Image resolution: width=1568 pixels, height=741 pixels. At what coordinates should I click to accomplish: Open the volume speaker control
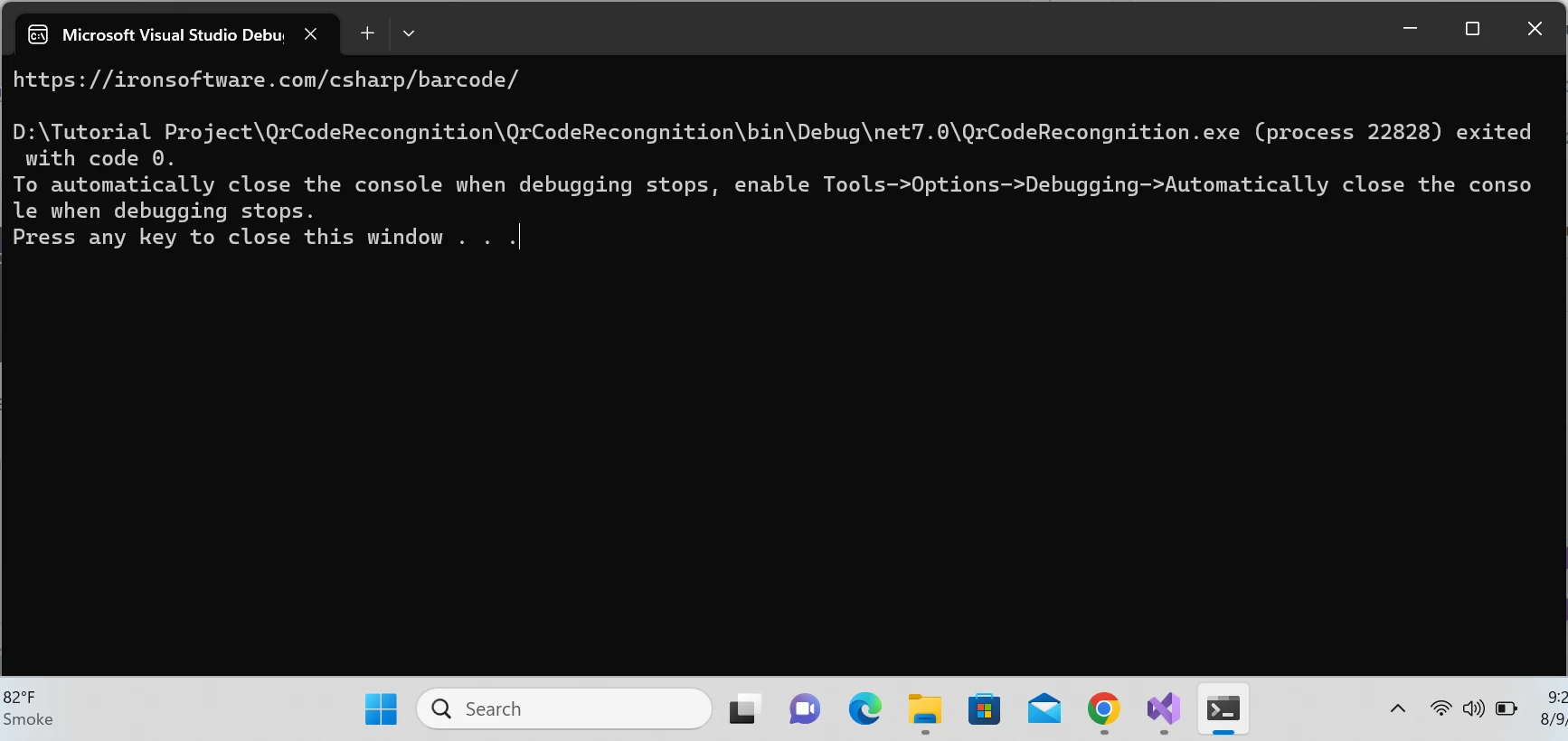[x=1473, y=708]
